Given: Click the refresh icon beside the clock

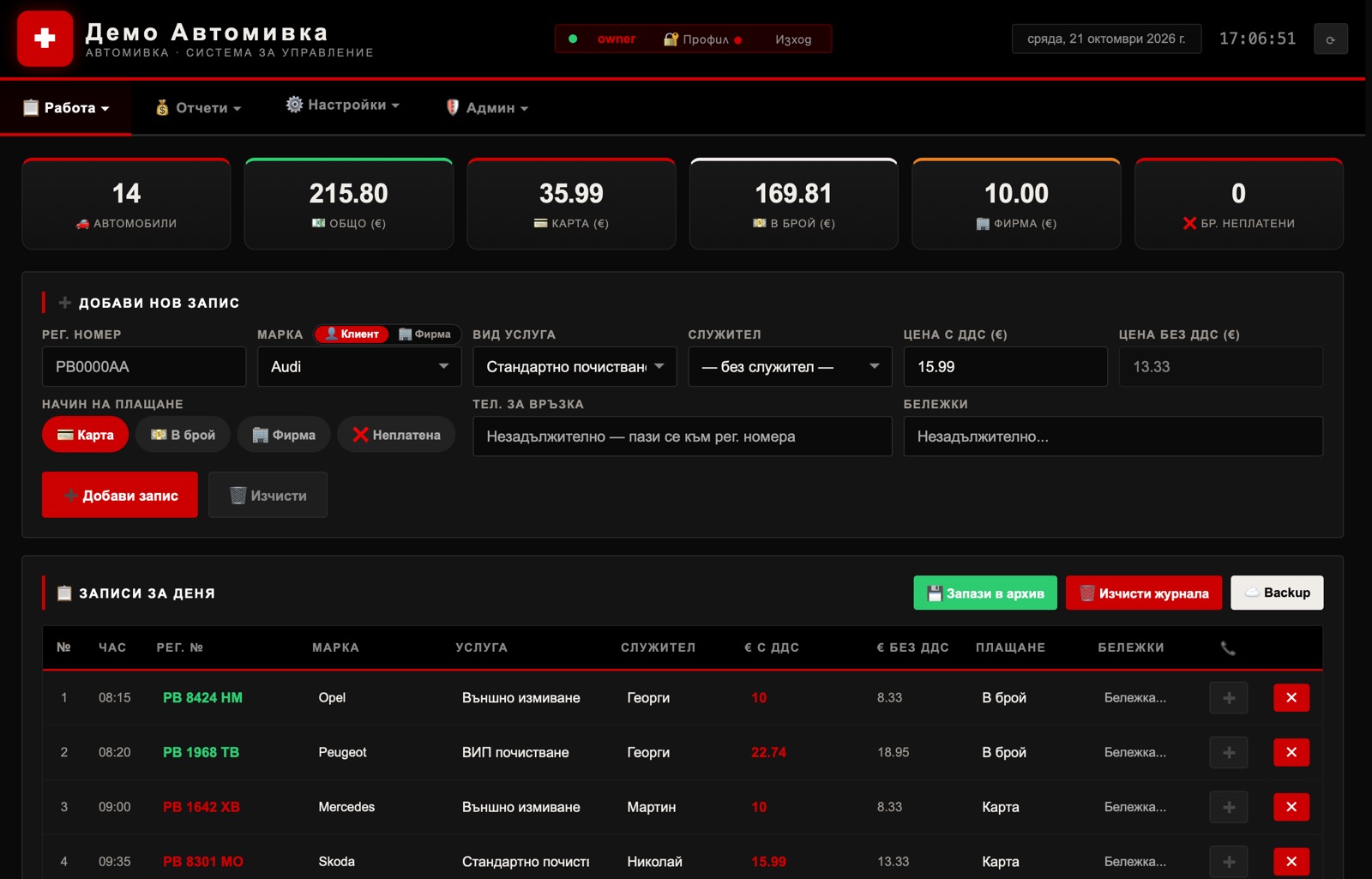Looking at the screenshot, I should coord(1330,39).
